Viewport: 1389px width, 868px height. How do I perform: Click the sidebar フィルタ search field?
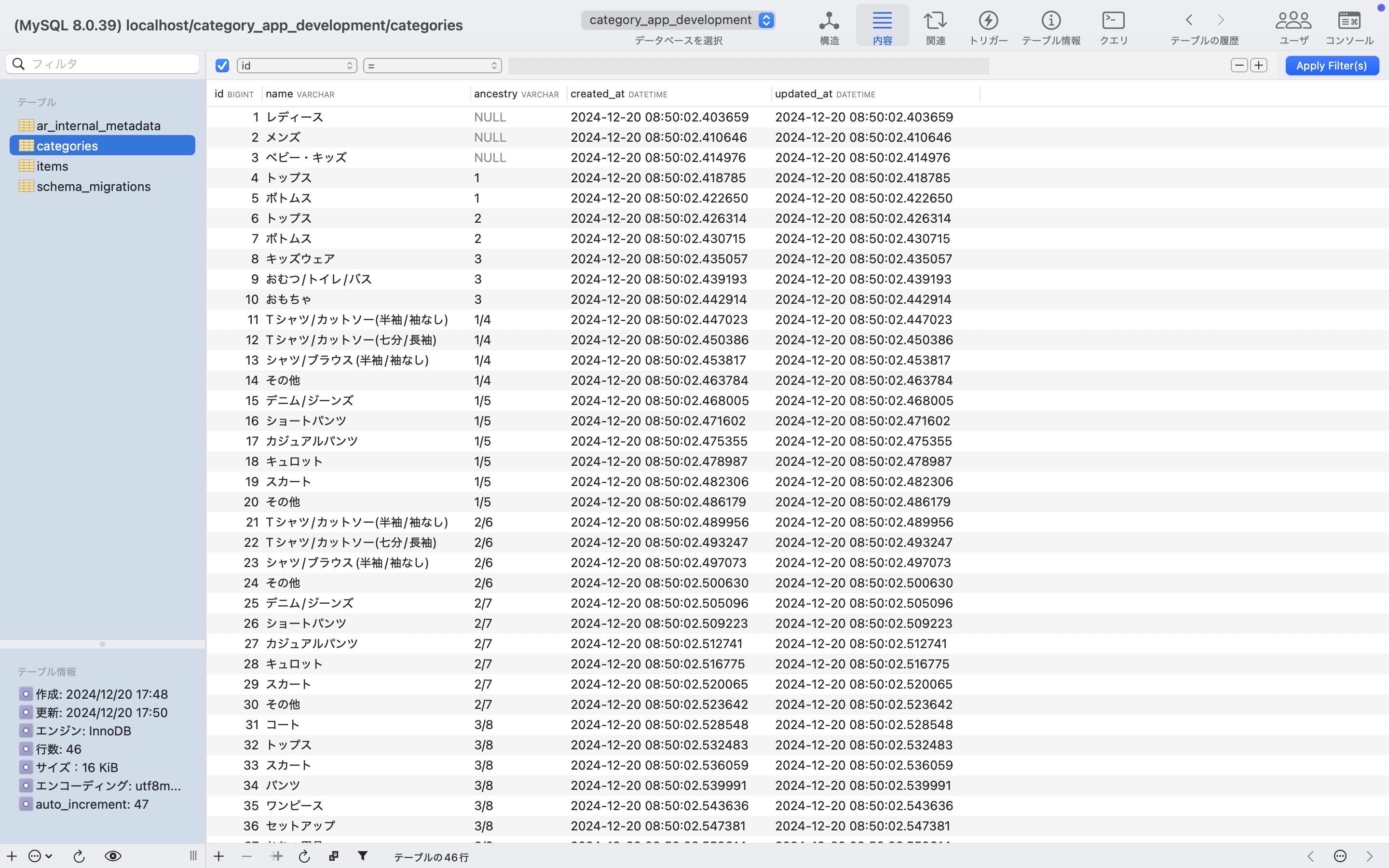(x=102, y=63)
